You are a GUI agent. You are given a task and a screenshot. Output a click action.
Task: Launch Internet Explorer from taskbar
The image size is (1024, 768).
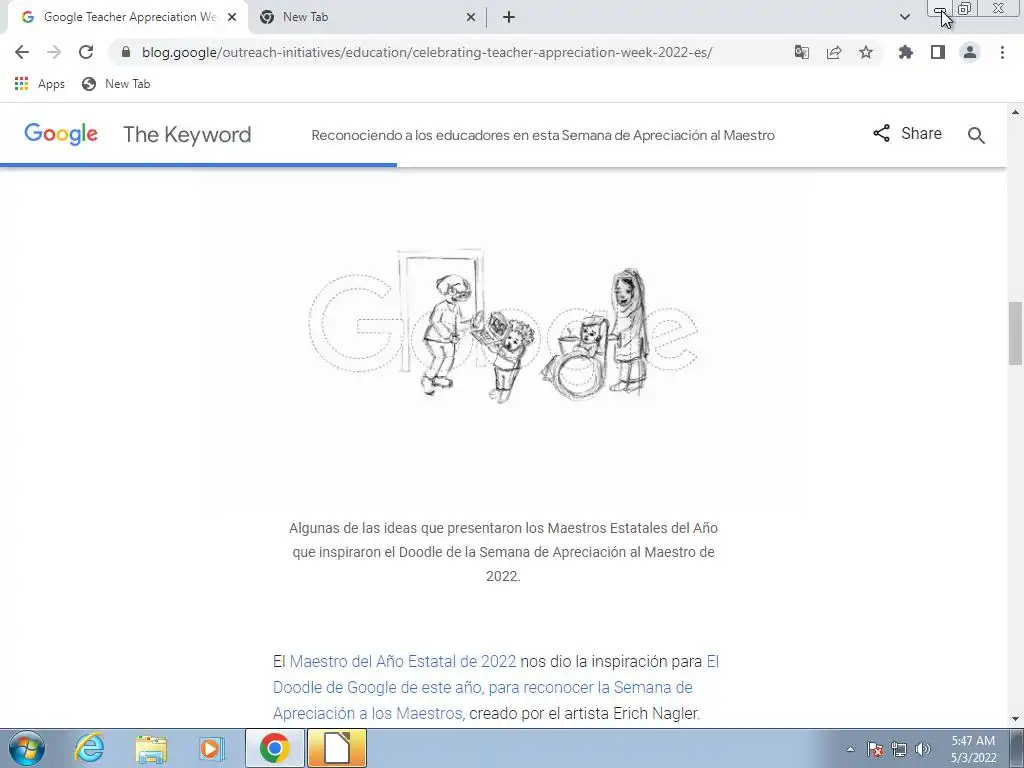coord(89,748)
